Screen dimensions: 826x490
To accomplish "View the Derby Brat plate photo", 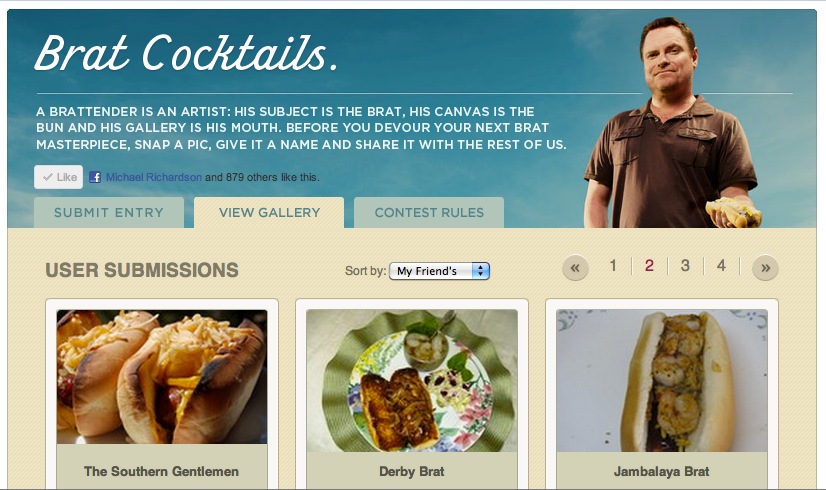I will pos(412,380).
